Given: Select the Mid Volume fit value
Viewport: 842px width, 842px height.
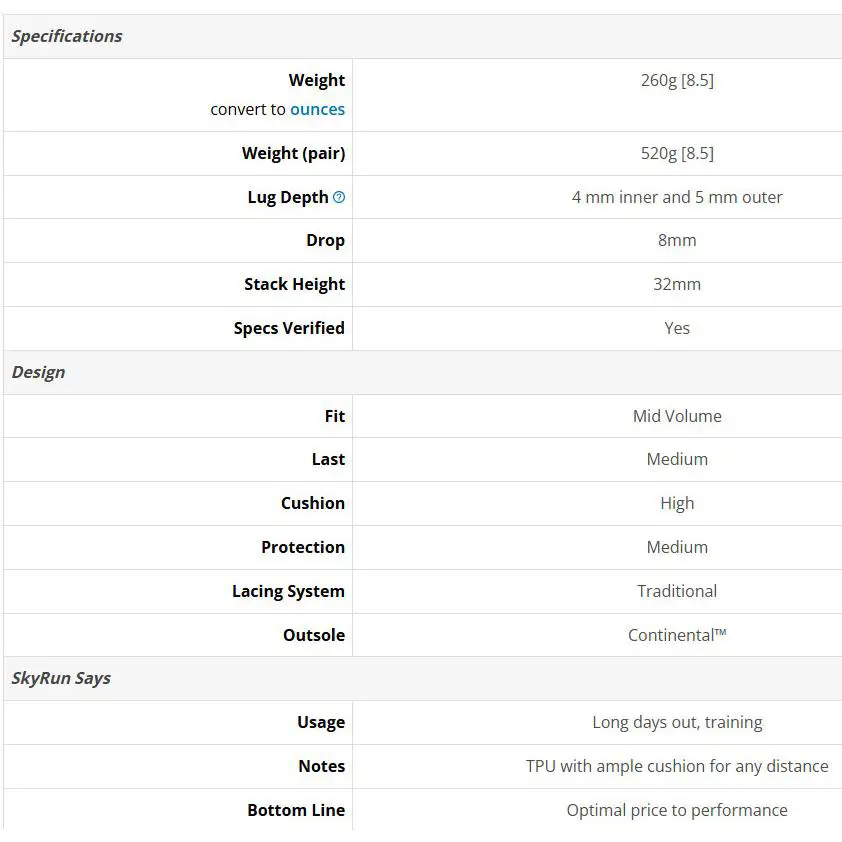Looking at the screenshot, I should 677,416.
